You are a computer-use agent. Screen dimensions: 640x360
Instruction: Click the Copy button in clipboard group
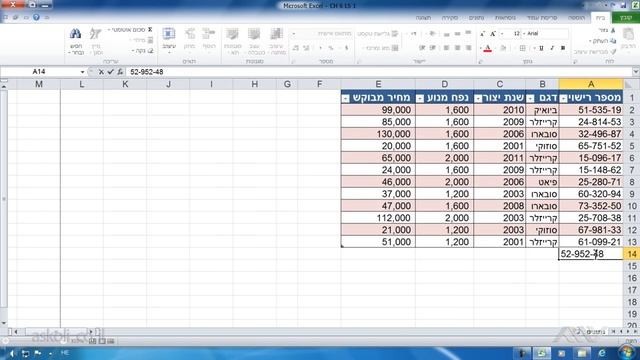[x=604, y=41]
